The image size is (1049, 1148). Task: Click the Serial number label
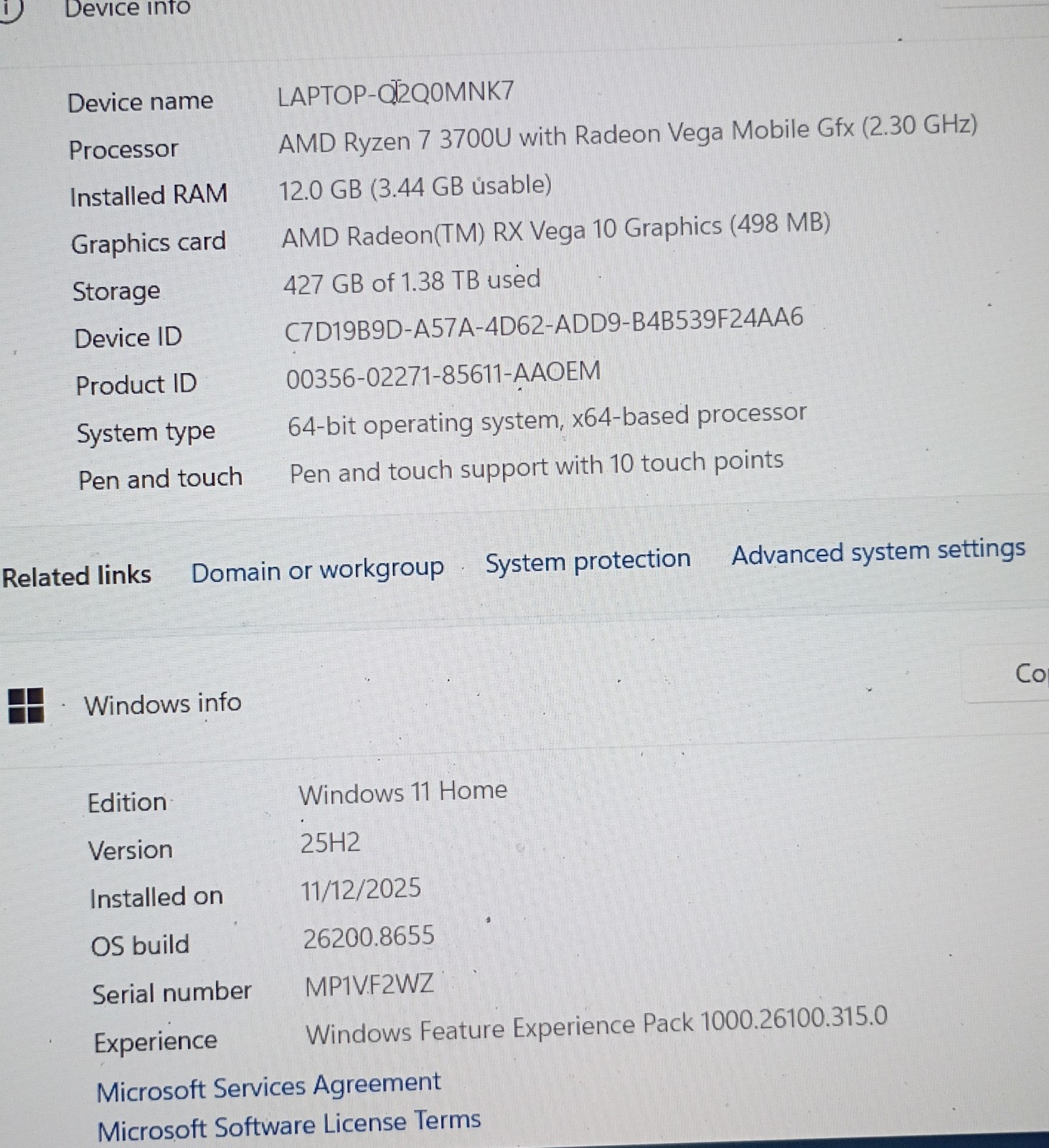point(171,992)
